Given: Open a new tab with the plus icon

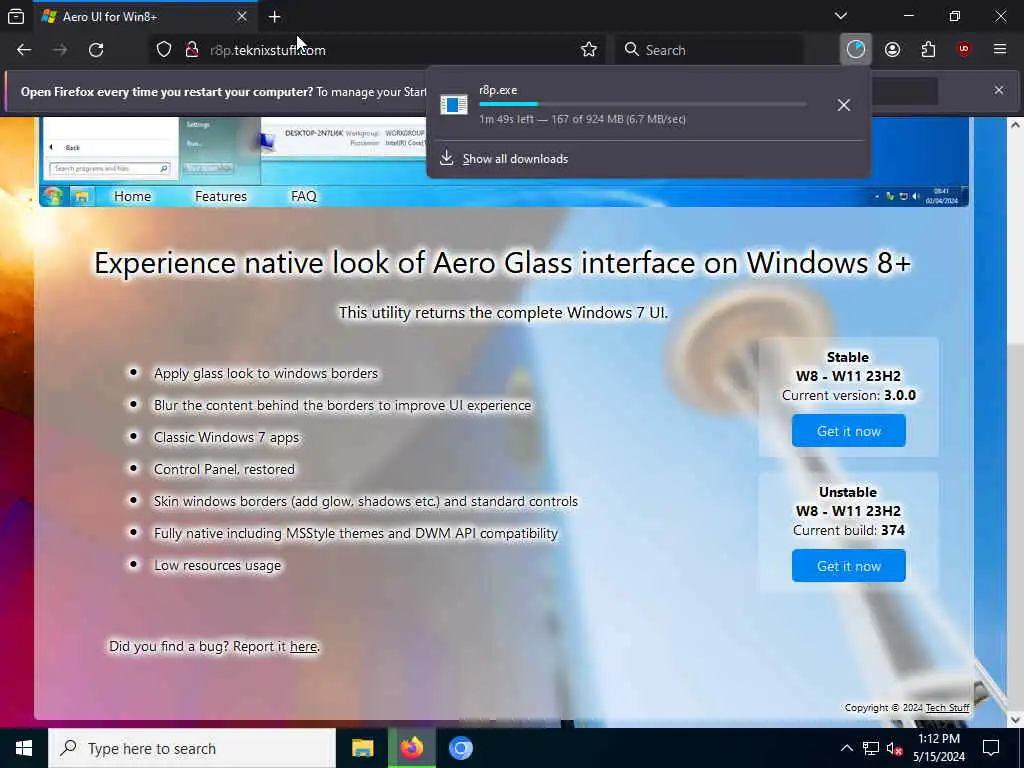Looking at the screenshot, I should coord(274,16).
